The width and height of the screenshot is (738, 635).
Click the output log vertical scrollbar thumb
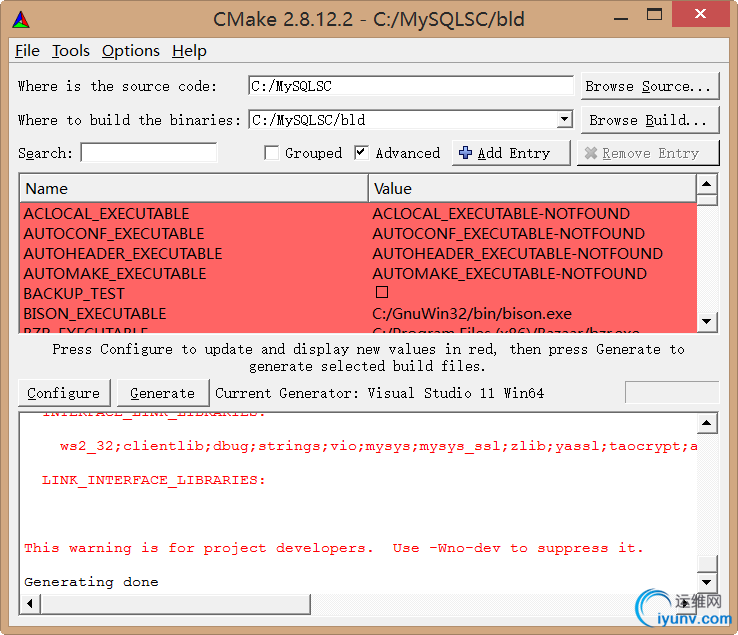(x=706, y=563)
